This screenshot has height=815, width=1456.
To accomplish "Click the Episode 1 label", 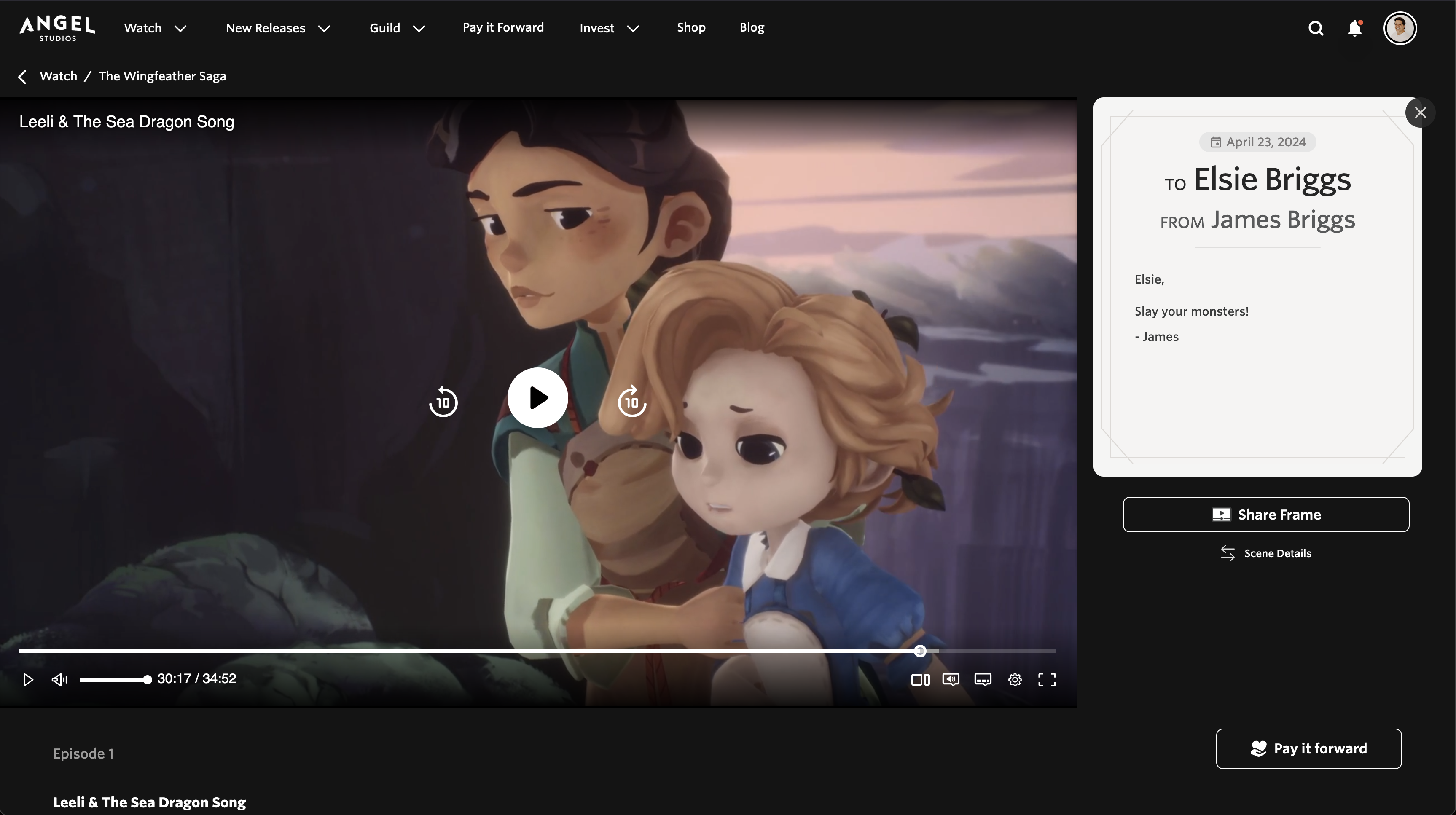I will point(83,753).
